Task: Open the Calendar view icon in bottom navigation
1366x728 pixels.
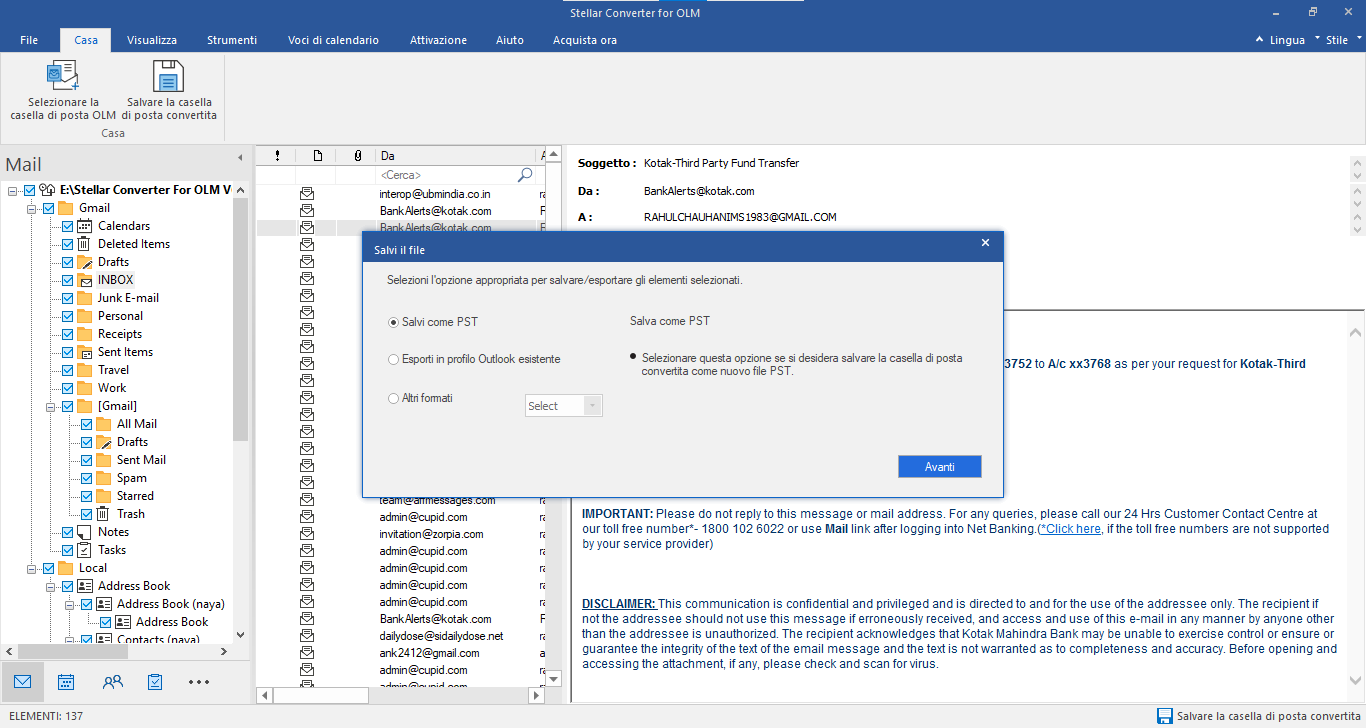Action: tap(66, 682)
